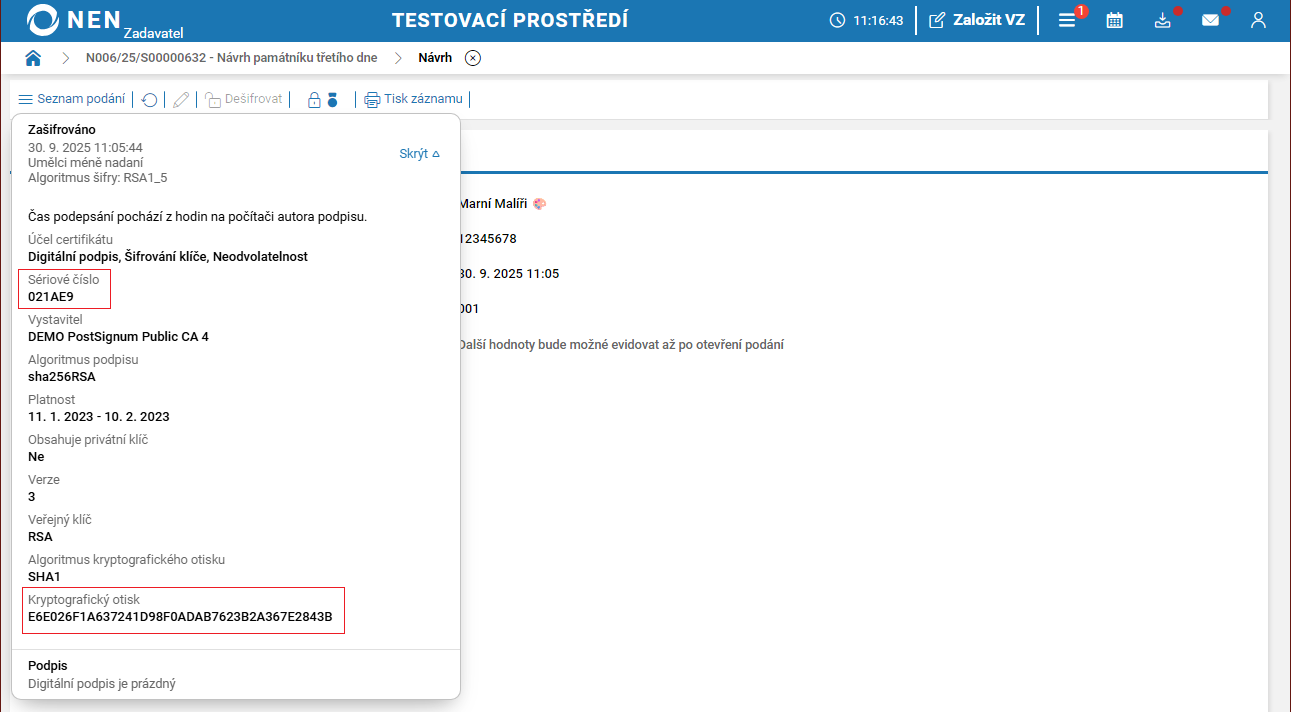Click the padlock encryption icon

tap(314, 100)
